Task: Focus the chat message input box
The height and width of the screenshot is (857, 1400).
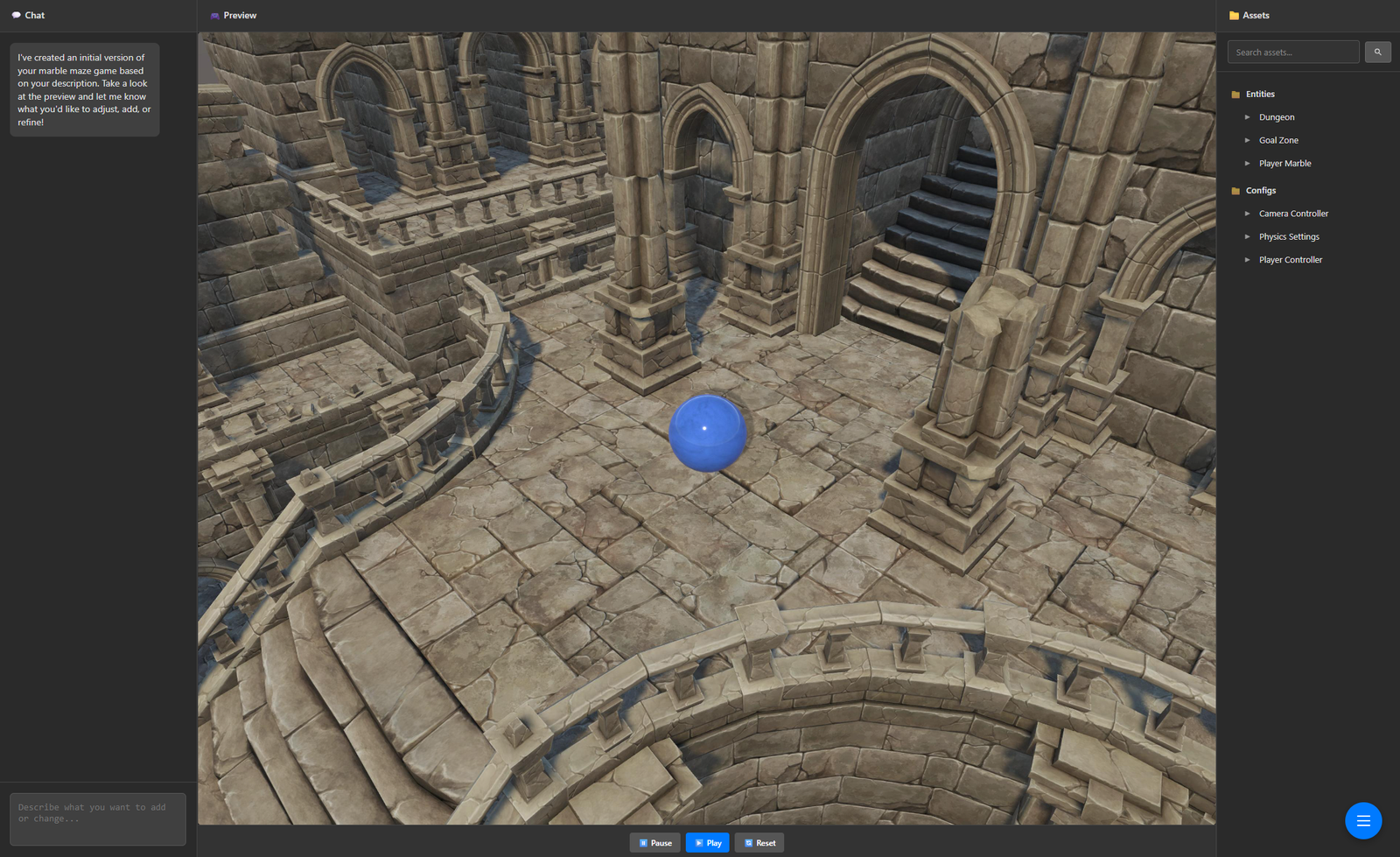Action: tap(98, 819)
